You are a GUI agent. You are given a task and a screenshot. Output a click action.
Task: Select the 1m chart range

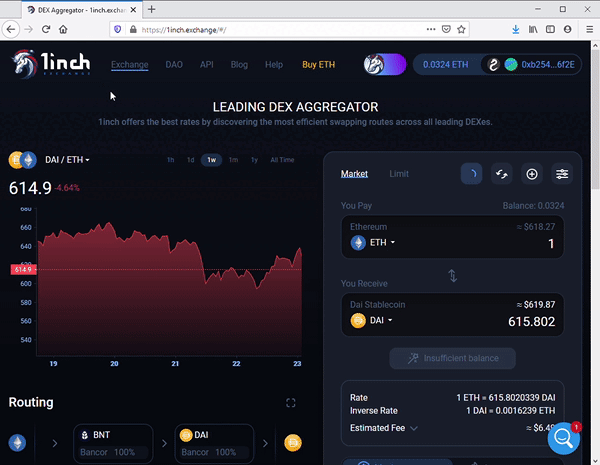pyautogui.click(x=233, y=160)
